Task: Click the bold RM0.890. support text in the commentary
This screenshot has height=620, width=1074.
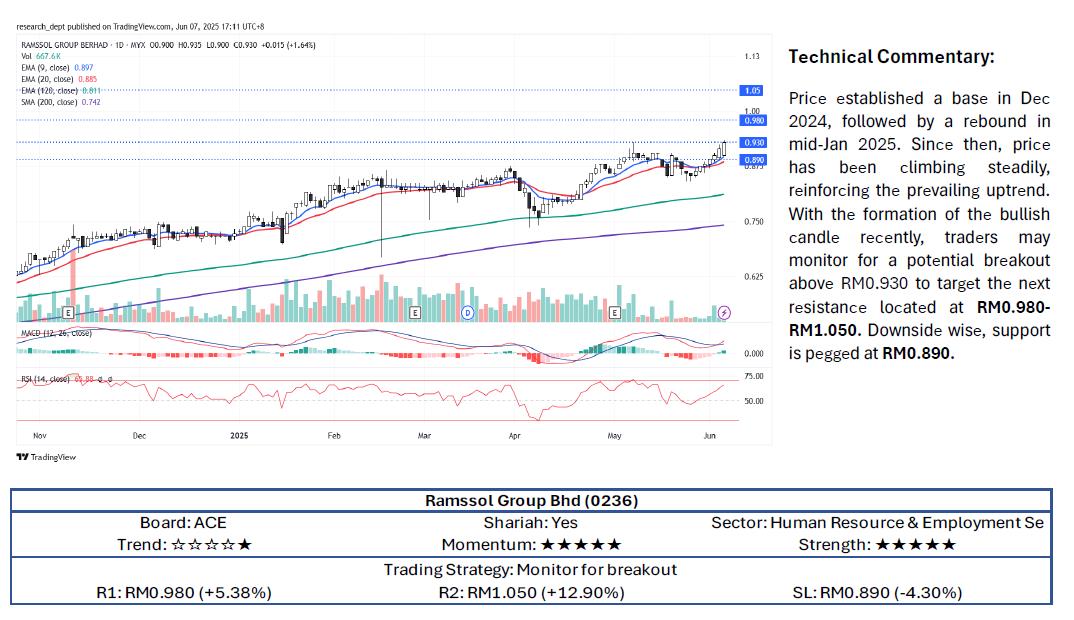Action: point(918,354)
